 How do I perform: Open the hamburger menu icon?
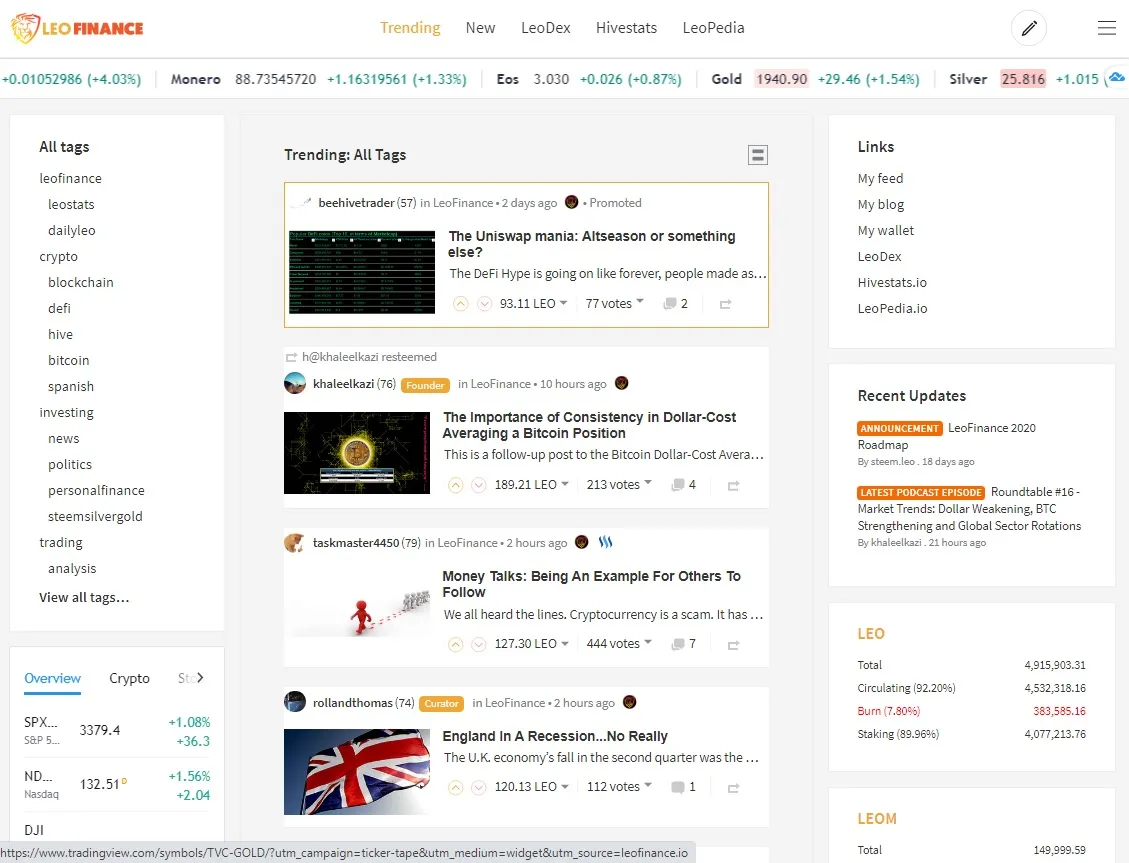1107,28
